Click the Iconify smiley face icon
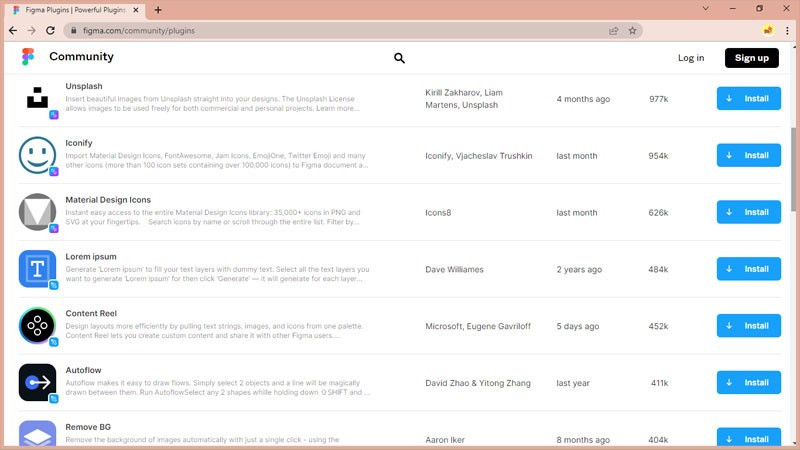 (37, 155)
